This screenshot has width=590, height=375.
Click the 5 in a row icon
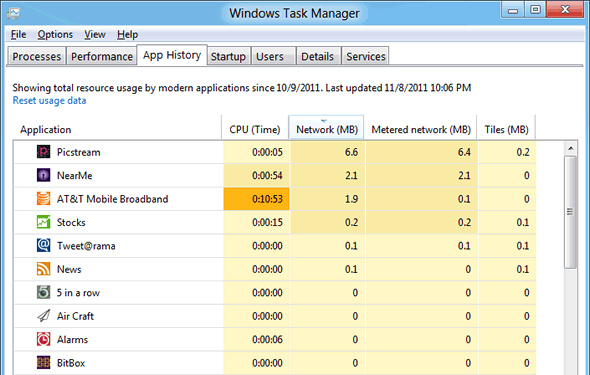pos(43,292)
